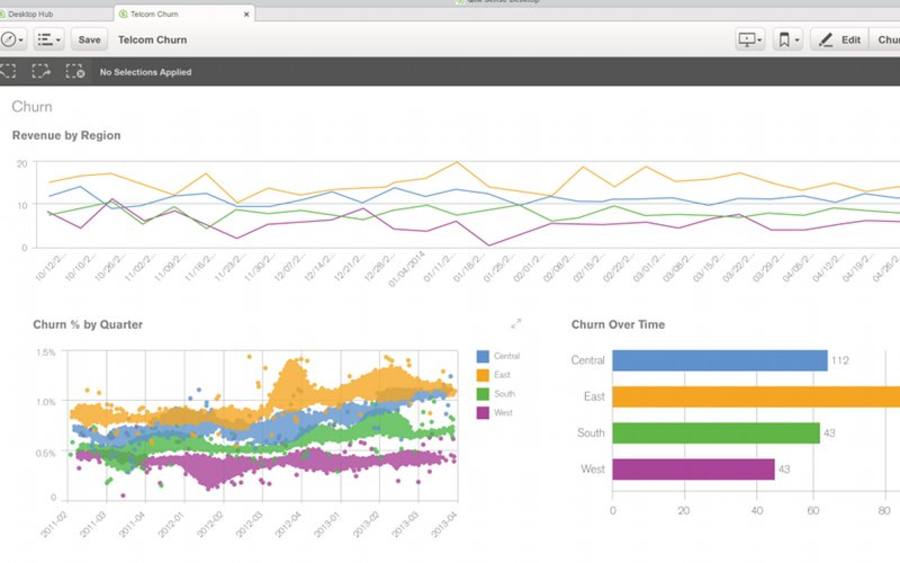Click the 60 tick on Churn Over Time axis
The image size is (900, 563).
pos(813,510)
